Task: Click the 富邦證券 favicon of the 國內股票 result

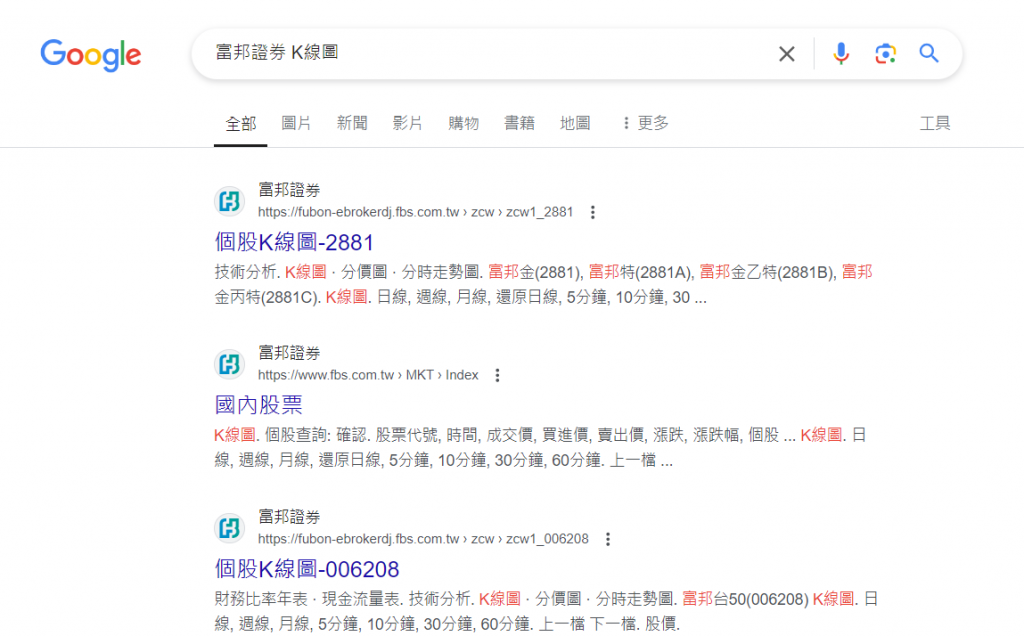Action: coord(229,364)
